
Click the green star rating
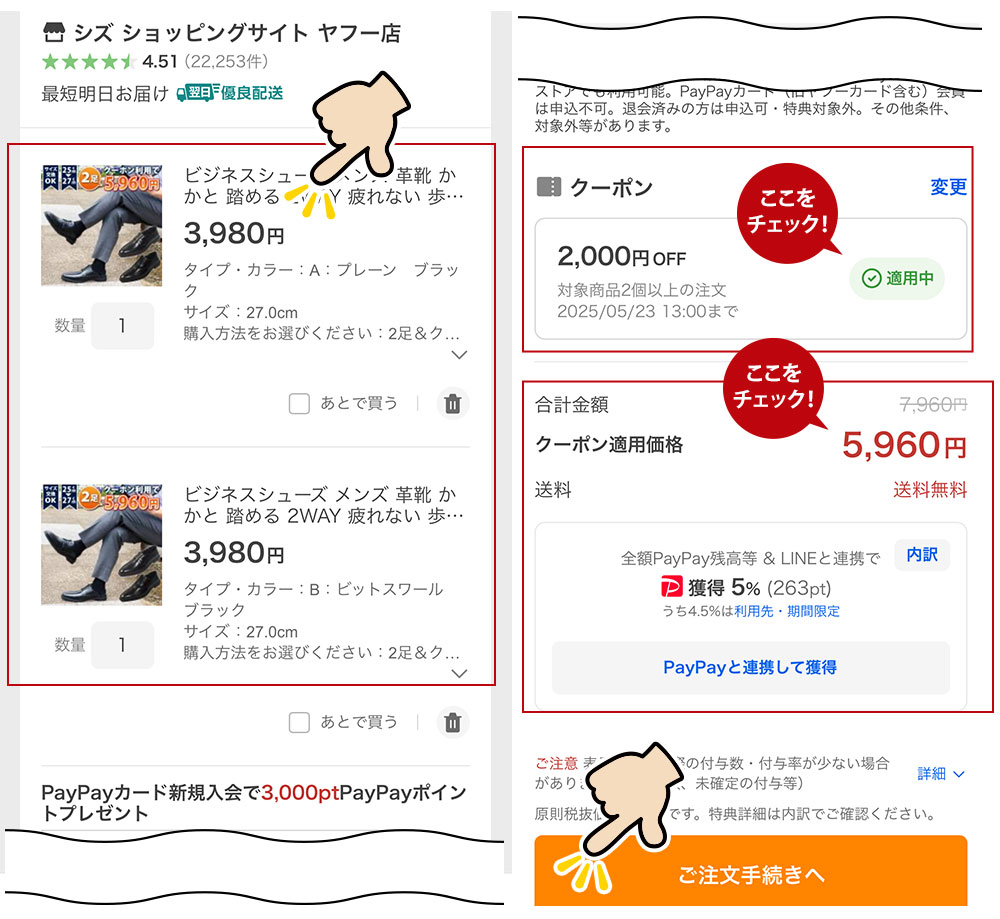(89, 62)
